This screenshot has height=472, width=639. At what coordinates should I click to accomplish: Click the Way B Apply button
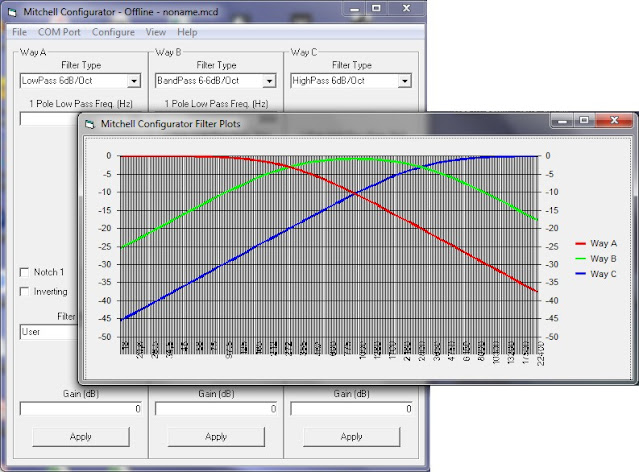216,437
